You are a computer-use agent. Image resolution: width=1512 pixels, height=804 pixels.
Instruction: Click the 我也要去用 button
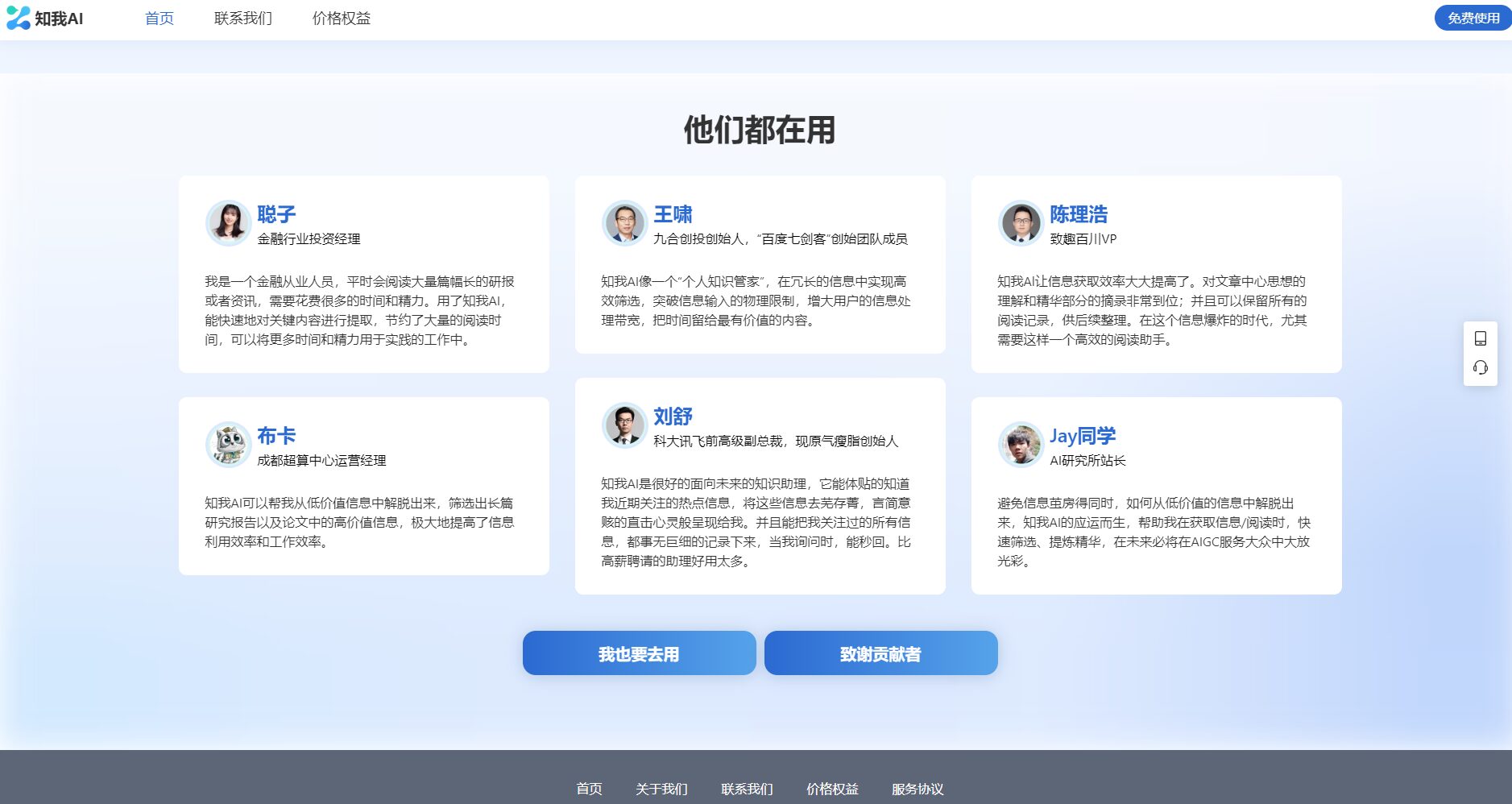639,653
